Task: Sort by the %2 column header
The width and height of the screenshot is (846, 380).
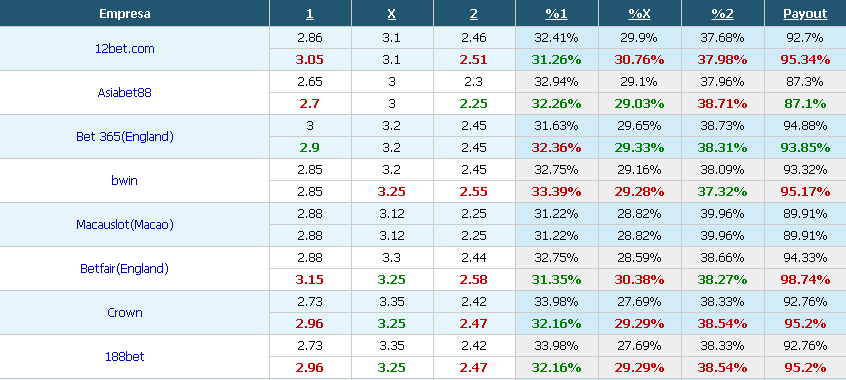Action: 722,14
